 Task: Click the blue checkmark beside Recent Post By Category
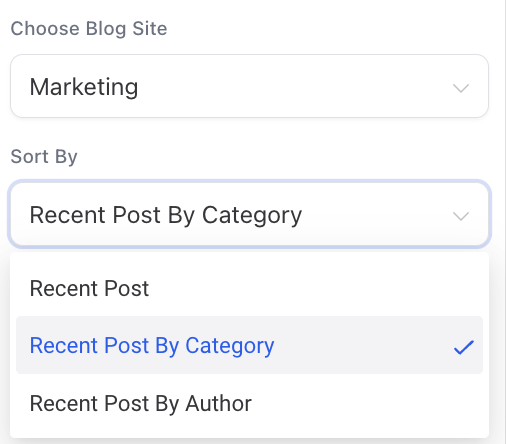[464, 347]
